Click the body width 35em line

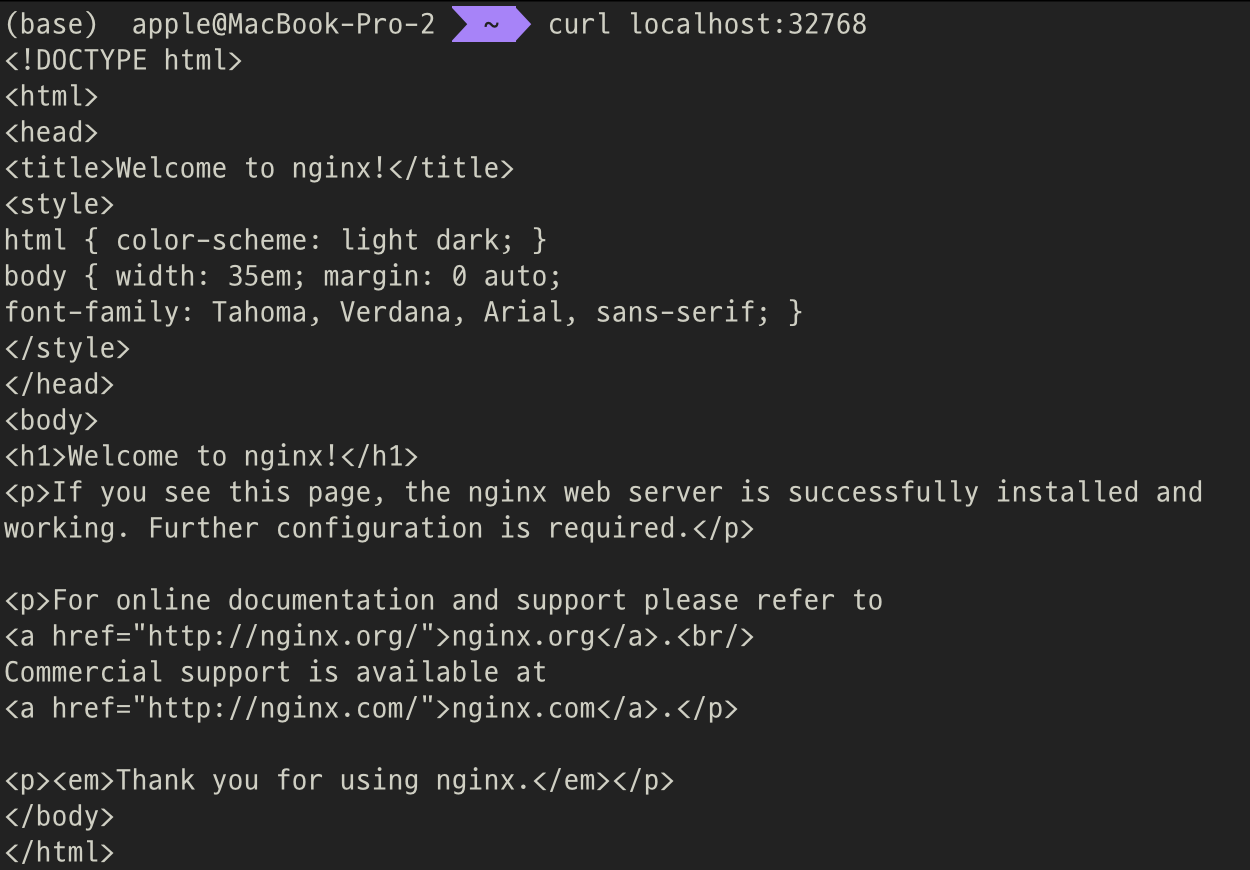click(283, 276)
